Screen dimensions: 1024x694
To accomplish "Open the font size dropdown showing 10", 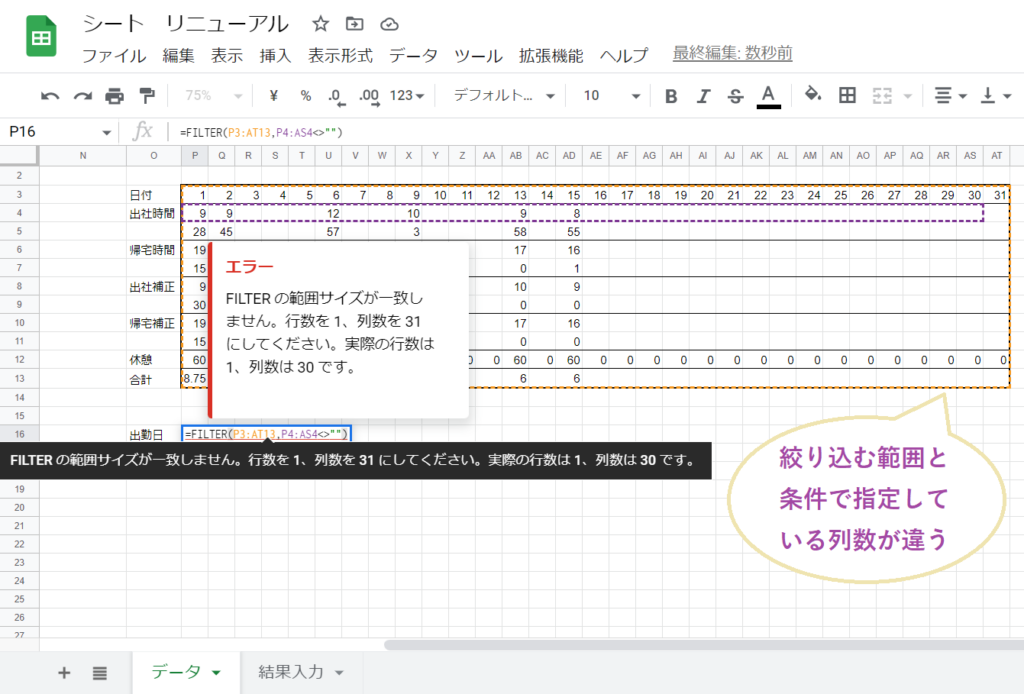I will (x=605, y=96).
